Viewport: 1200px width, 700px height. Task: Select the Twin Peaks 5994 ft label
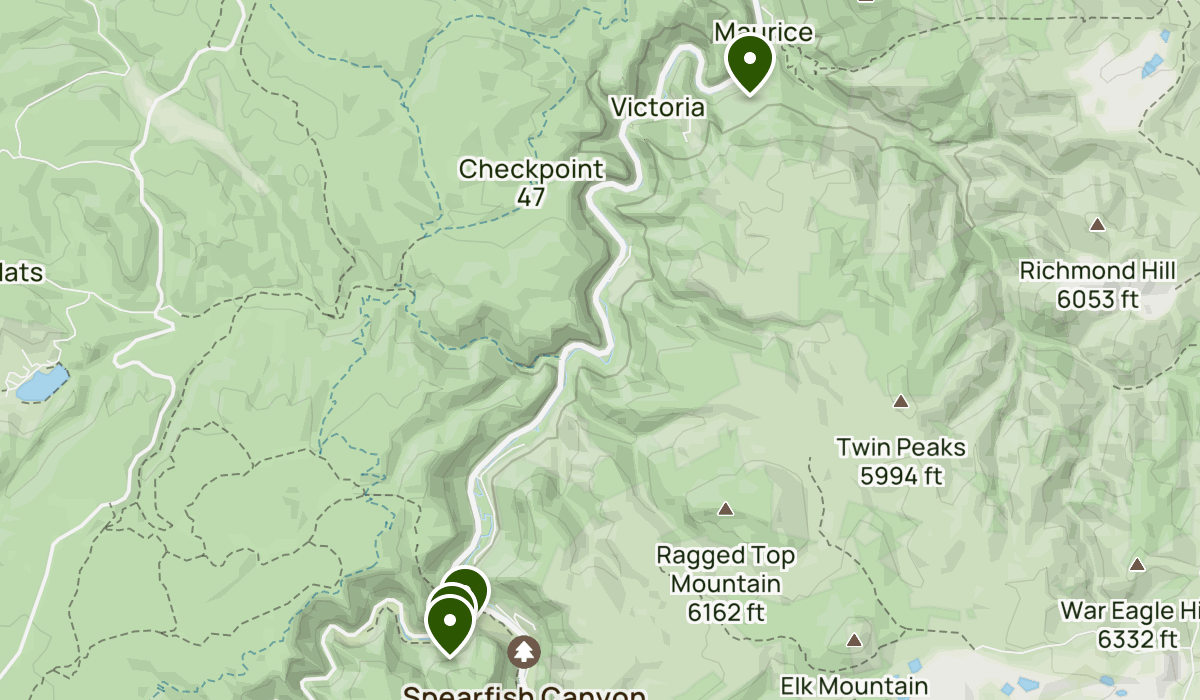(902, 461)
